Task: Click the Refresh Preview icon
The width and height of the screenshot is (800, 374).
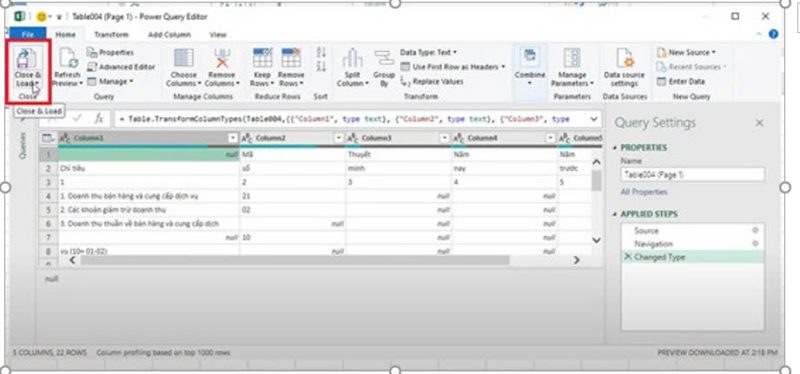Action: pyautogui.click(x=68, y=58)
